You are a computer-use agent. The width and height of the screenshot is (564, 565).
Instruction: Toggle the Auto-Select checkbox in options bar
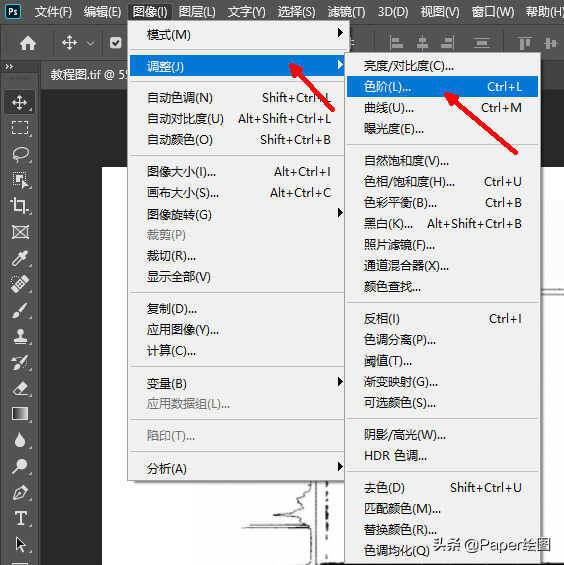point(115,43)
